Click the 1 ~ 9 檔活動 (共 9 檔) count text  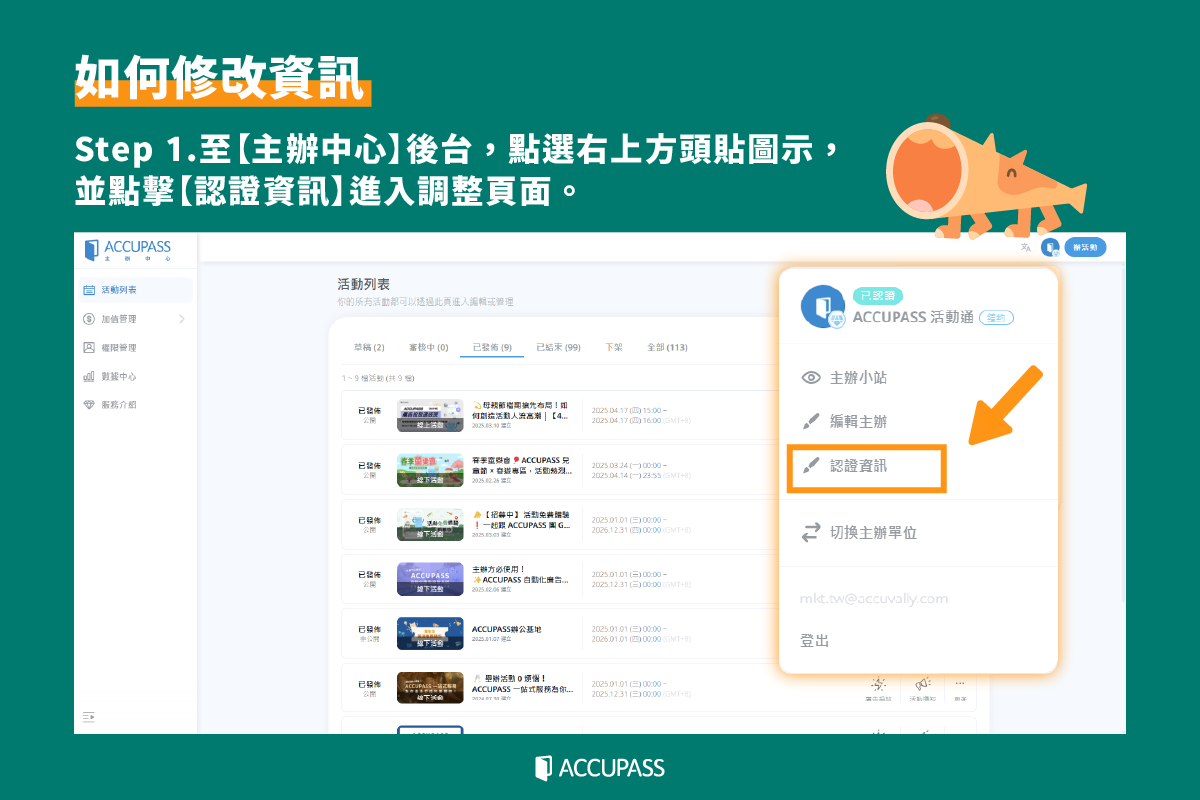378,379
